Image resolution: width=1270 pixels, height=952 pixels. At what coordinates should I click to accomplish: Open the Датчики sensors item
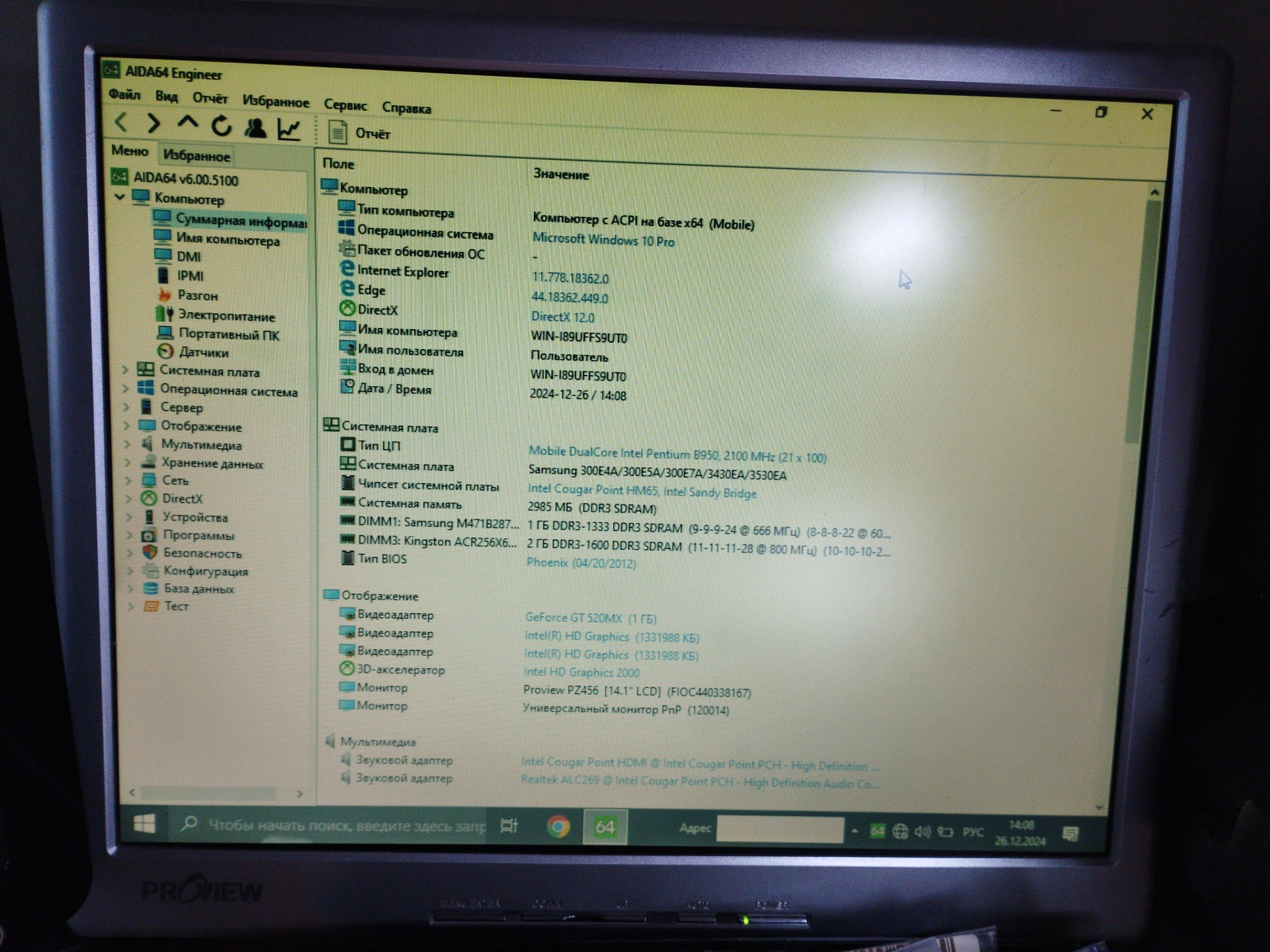pos(204,352)
